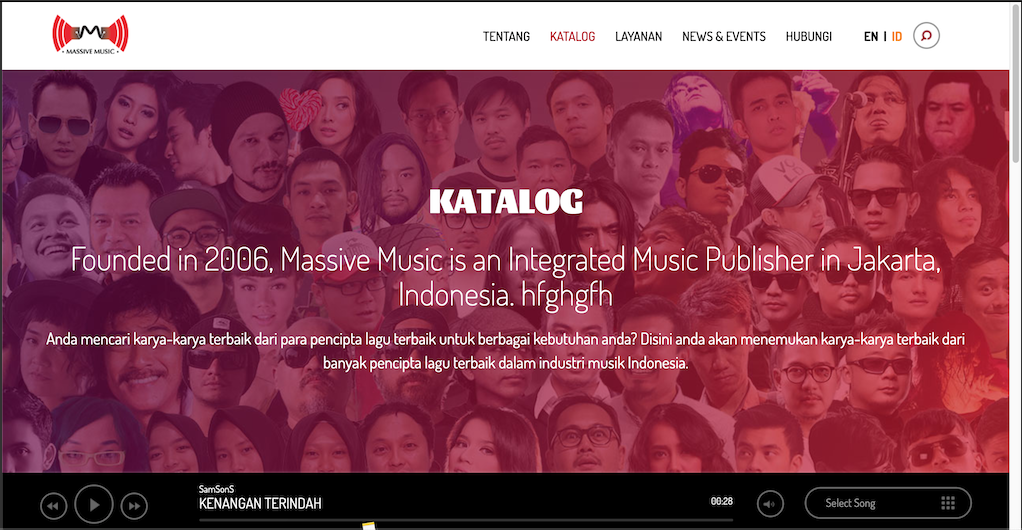Open the search magnifier icon
1022x530 pixels.
[926, 36]
